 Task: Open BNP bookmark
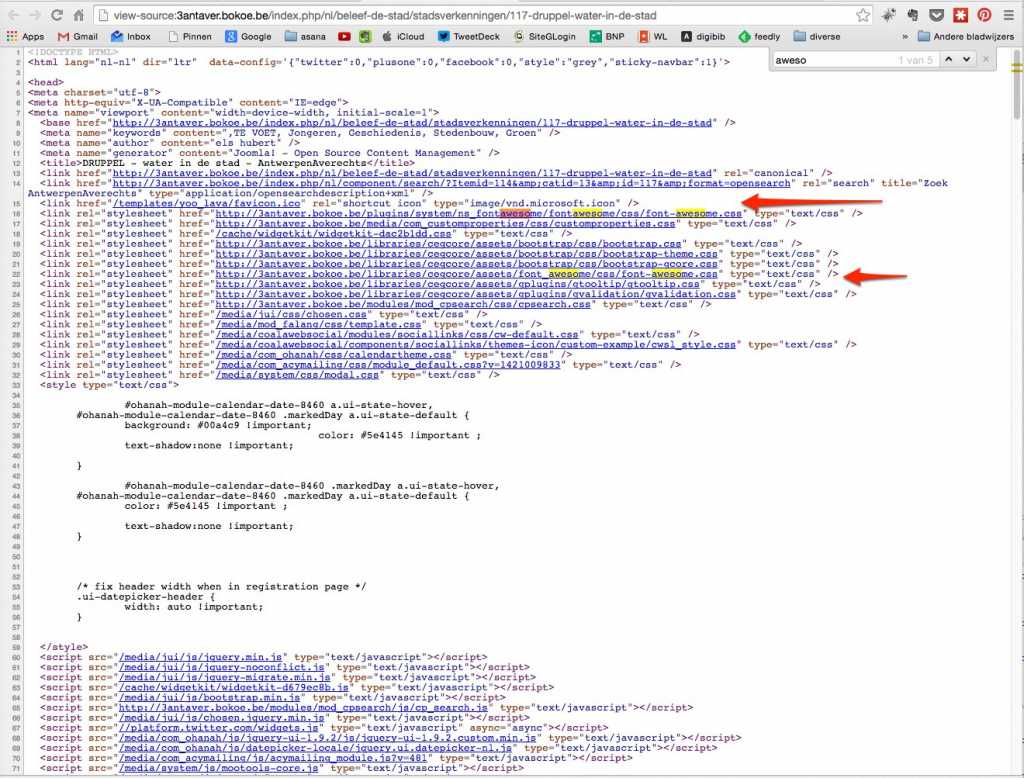click(x=607, y=37)
